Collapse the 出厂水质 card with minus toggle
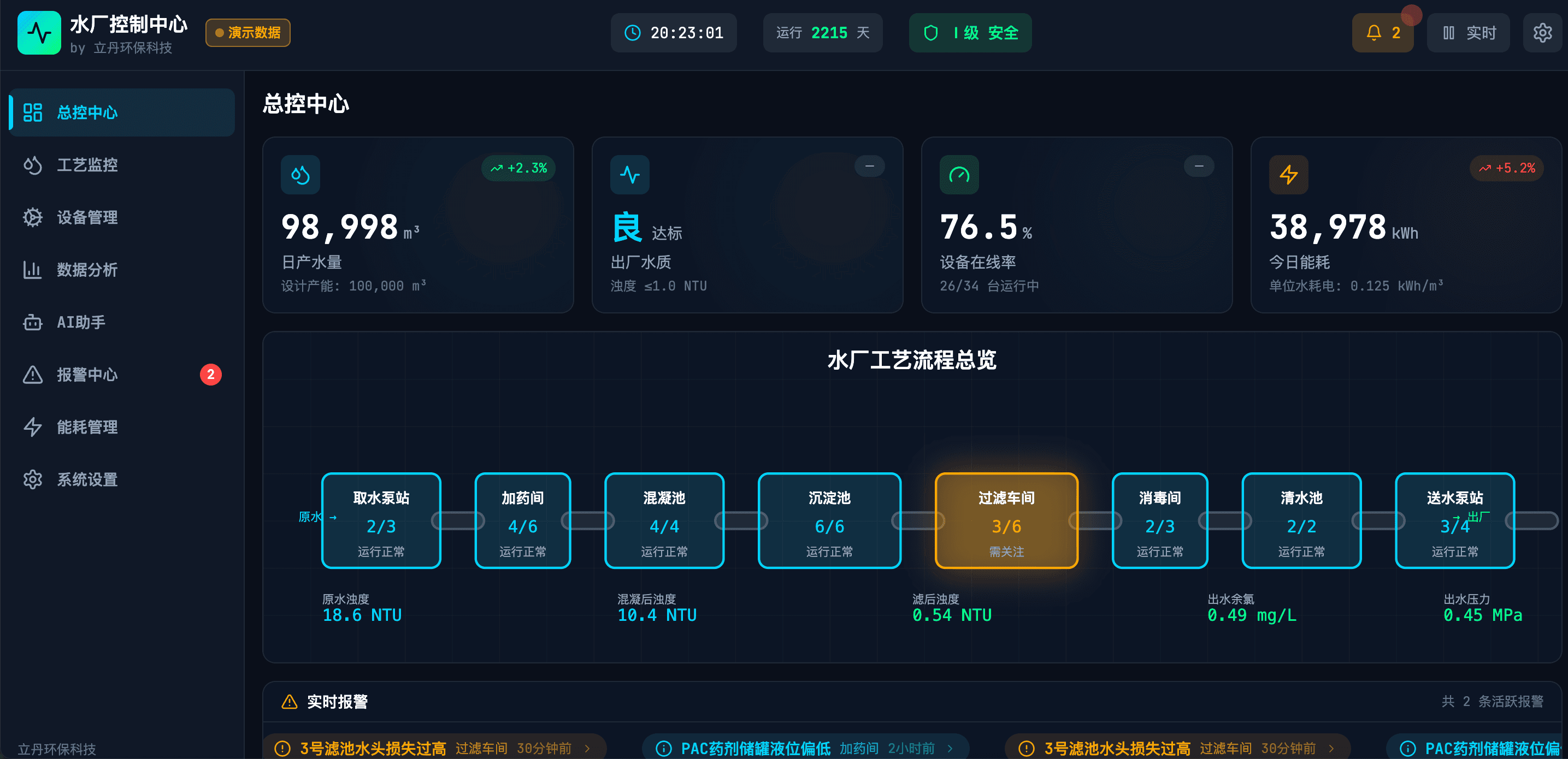Screen dimensions: 1568x759 [x=869, y=165]
